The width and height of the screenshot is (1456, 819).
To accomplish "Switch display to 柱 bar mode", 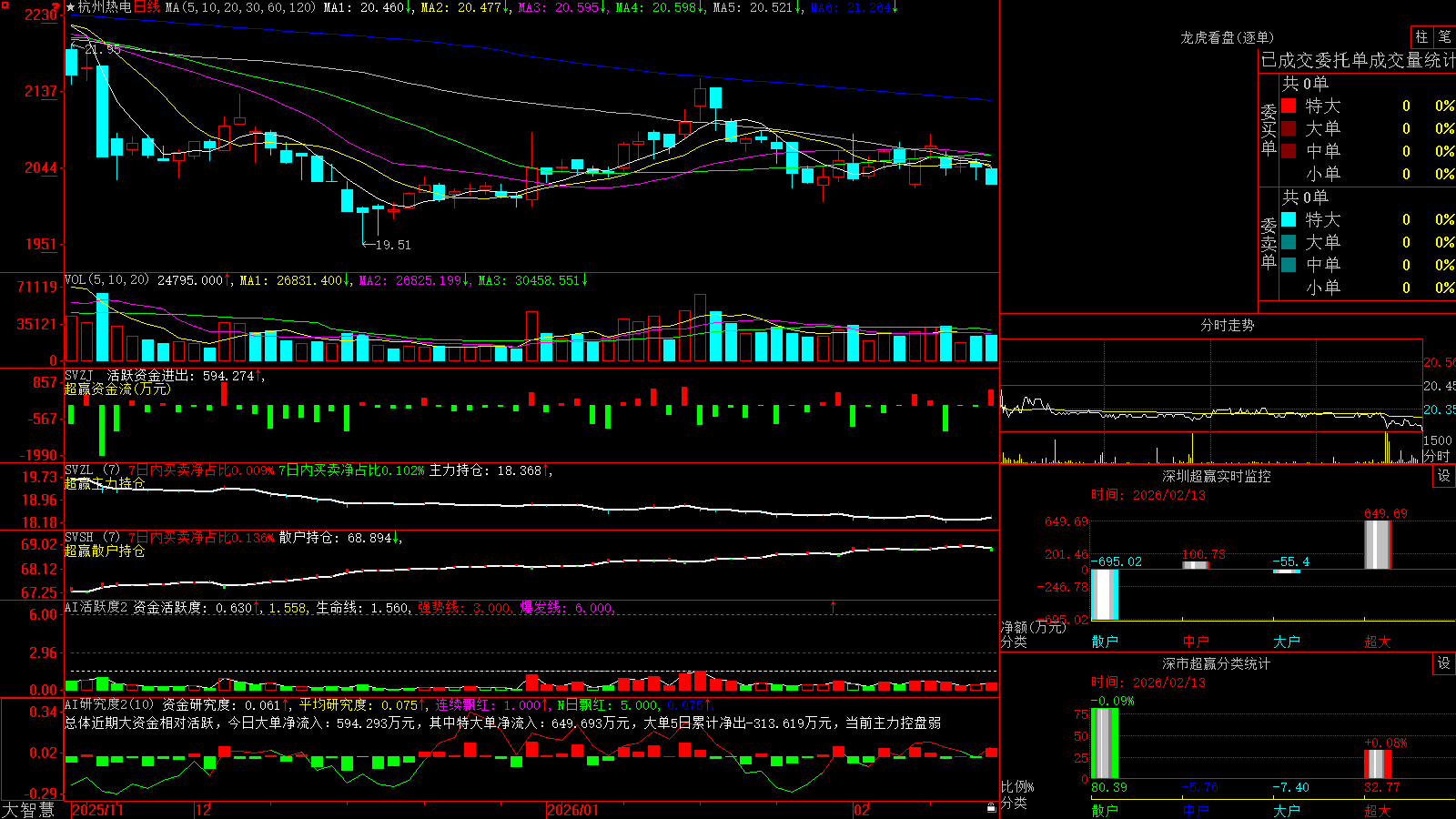I will point(1421,36).
